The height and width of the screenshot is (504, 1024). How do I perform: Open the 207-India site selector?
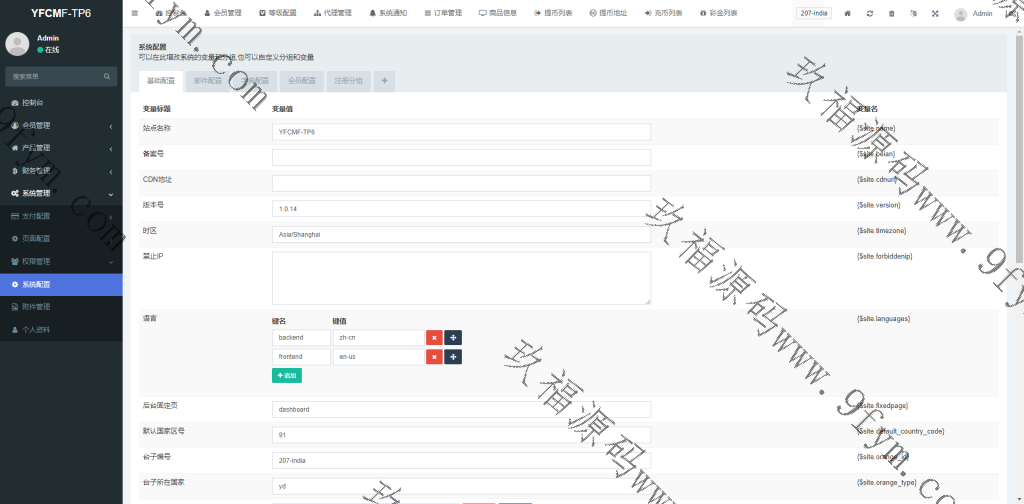(x=813, y=13)
